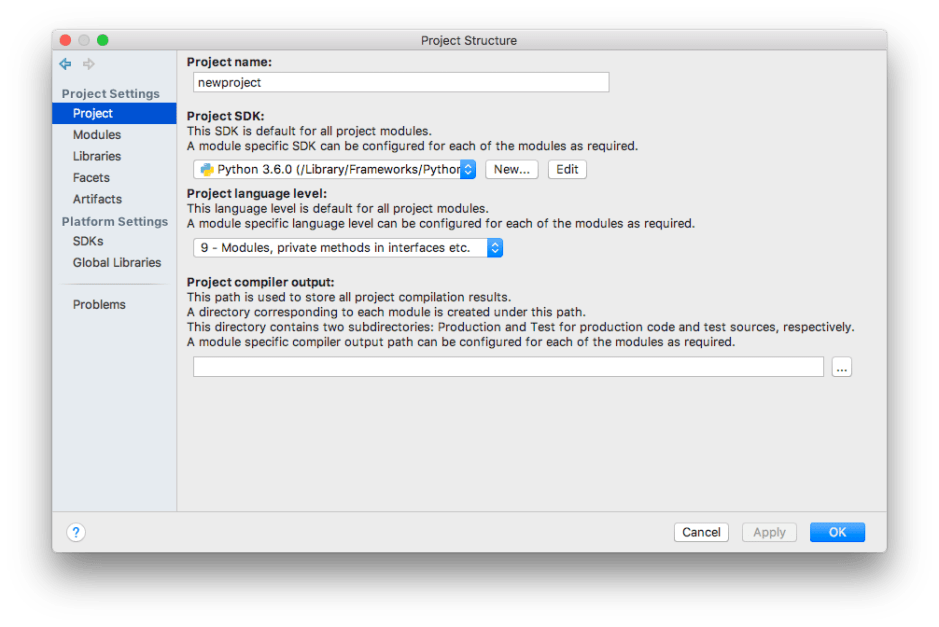Click the browse ellipsis button for compiler output
Viewport: 939px width, 627px height.
click(841, 368)
